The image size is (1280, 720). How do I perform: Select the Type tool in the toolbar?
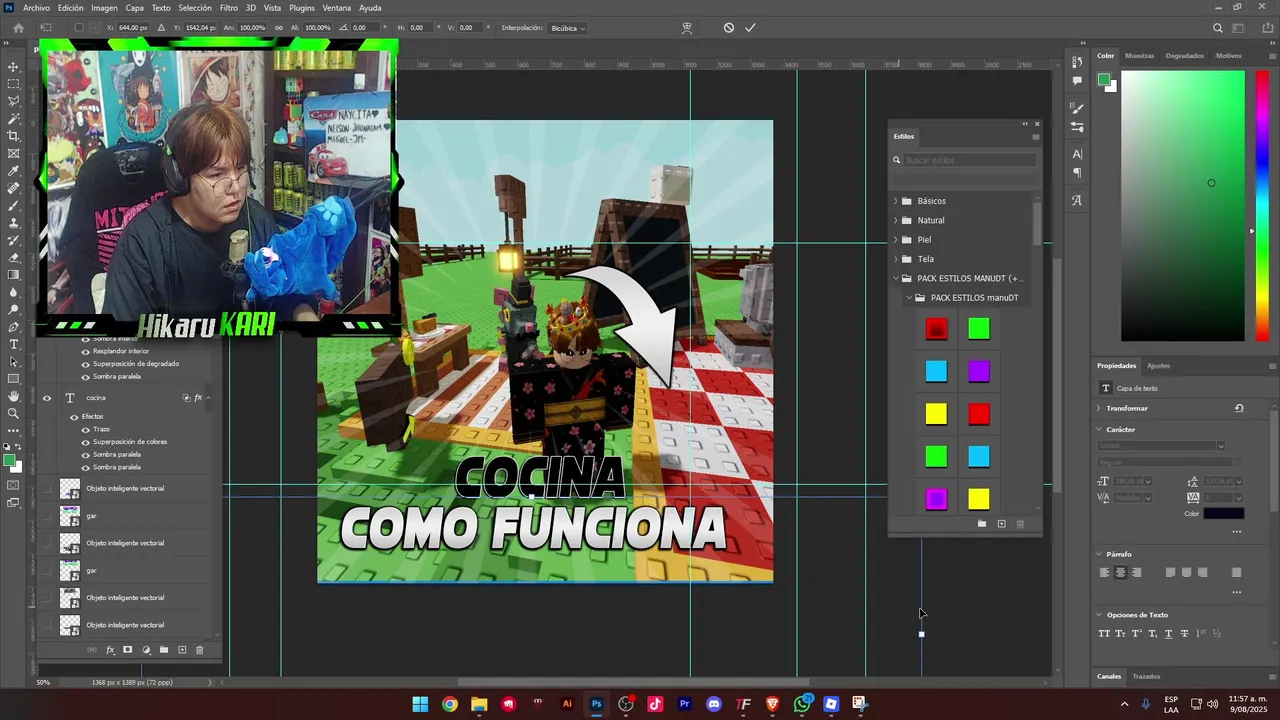pyautogui.click(x=13, y=344)
